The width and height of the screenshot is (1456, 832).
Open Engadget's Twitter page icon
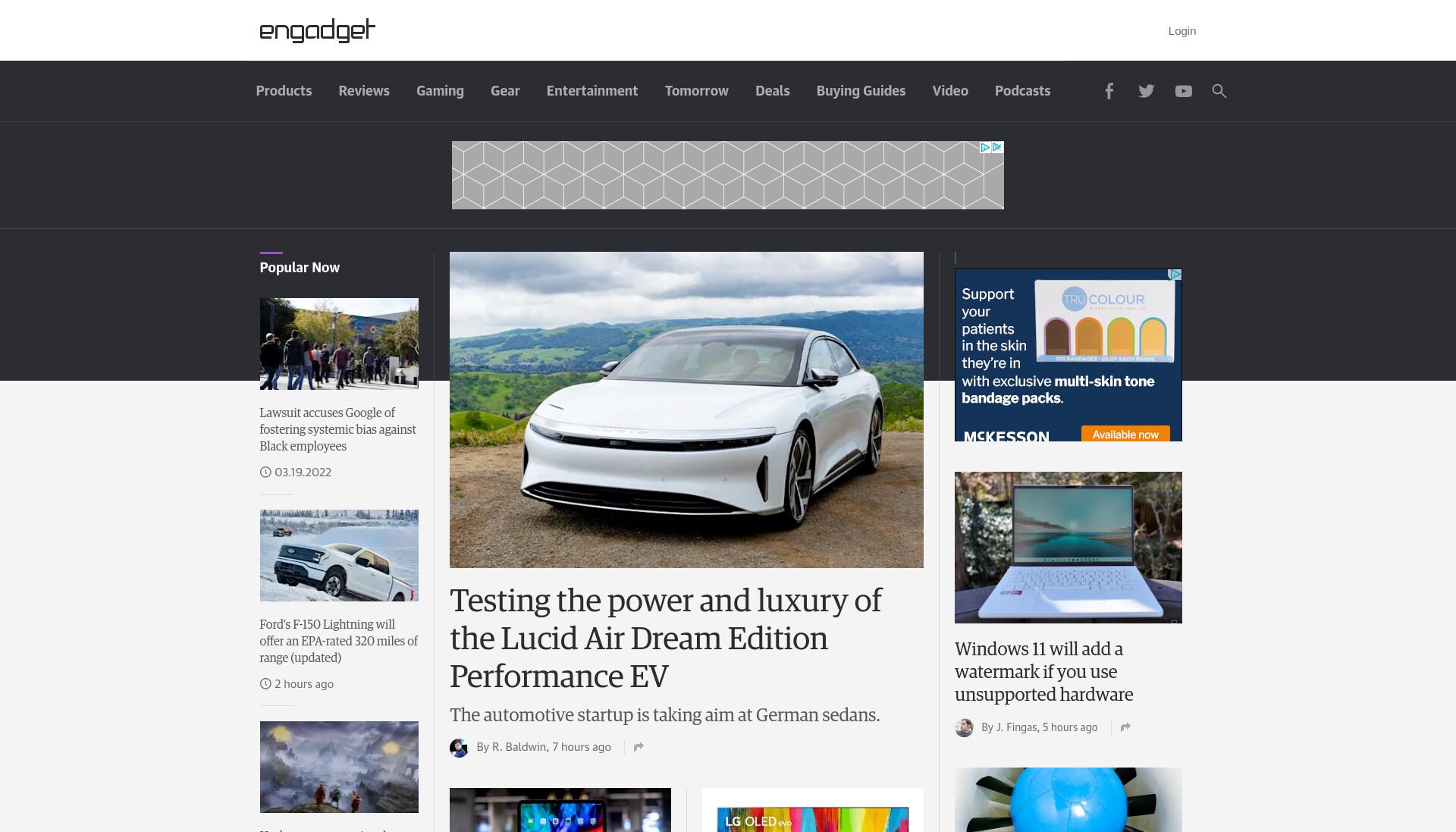(x=1146, y=91)
